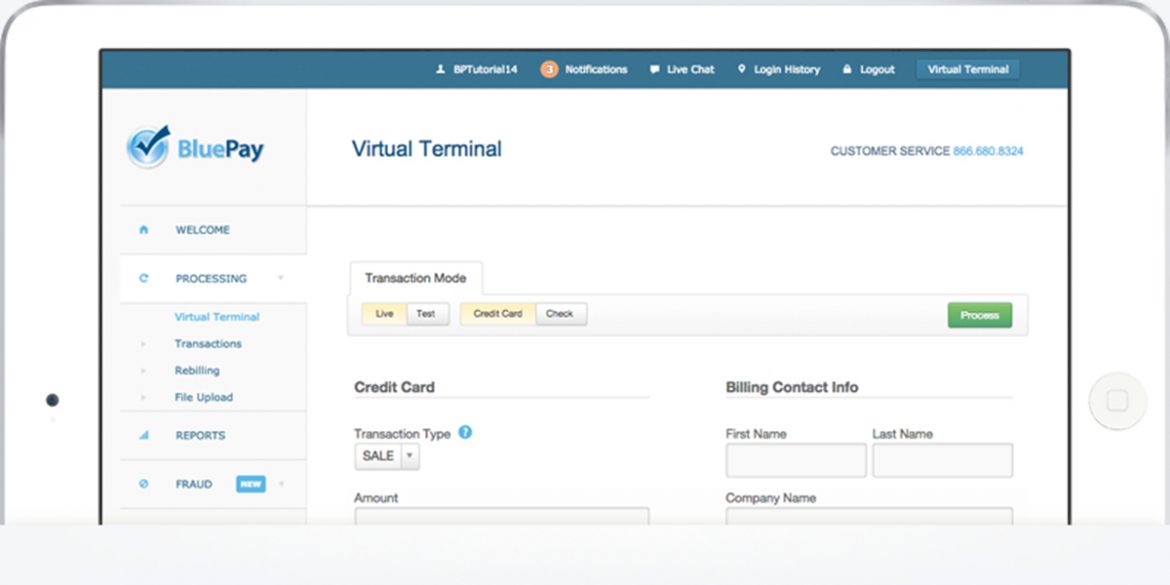Click the Login History location pin icon
This screenshot has width=1170, height=585.
[x=741, y=69]
